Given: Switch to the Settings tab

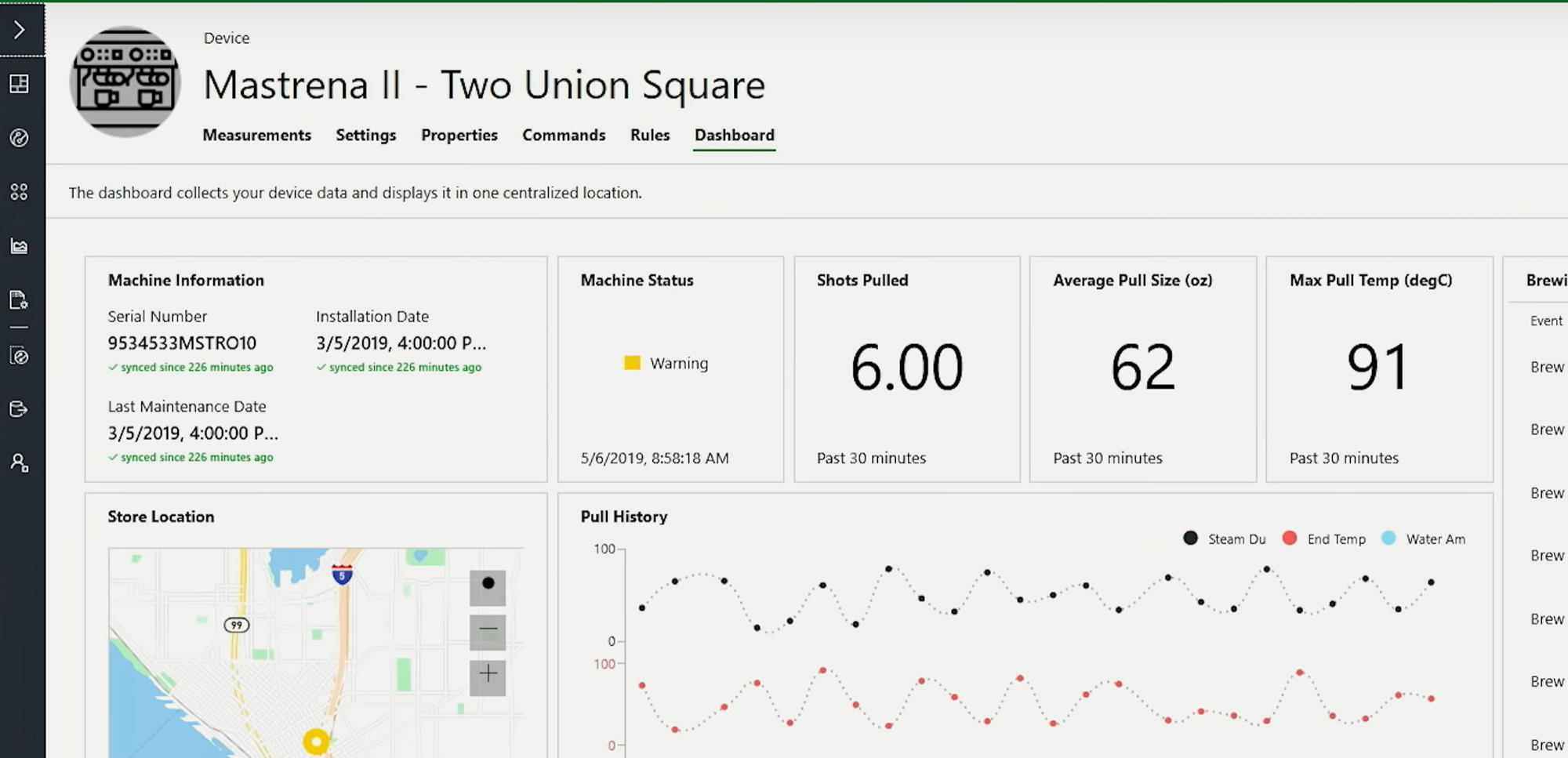Looking at the screenshot, I should tap(366, 135).
